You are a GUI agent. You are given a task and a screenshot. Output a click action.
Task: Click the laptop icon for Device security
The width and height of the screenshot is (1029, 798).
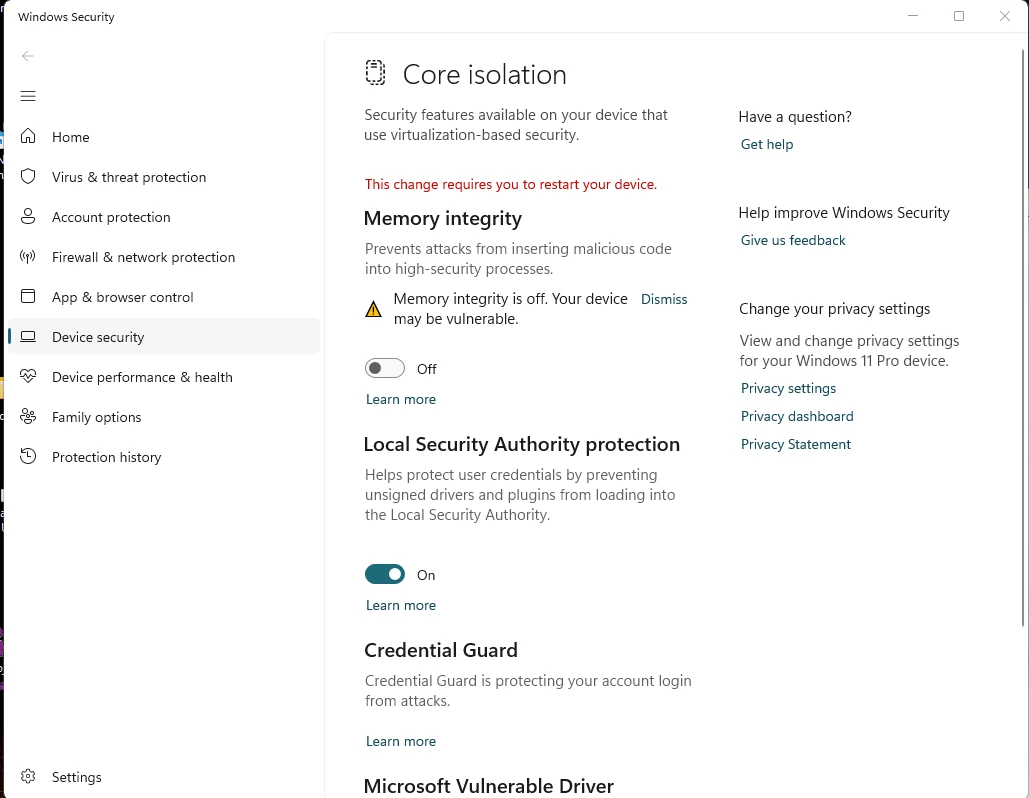(x=28, y=337)
